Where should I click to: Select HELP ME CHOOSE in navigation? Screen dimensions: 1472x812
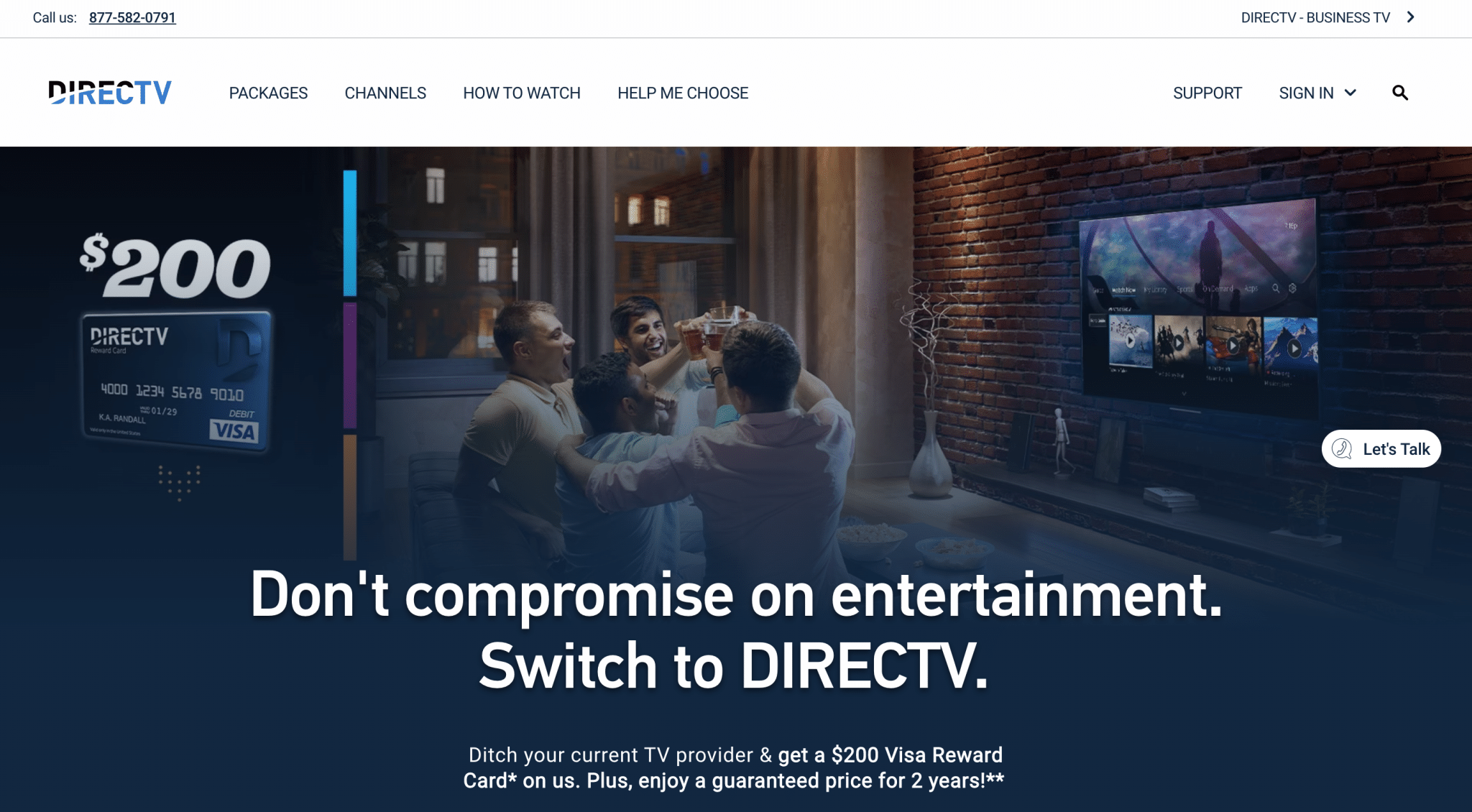point(683,93)
